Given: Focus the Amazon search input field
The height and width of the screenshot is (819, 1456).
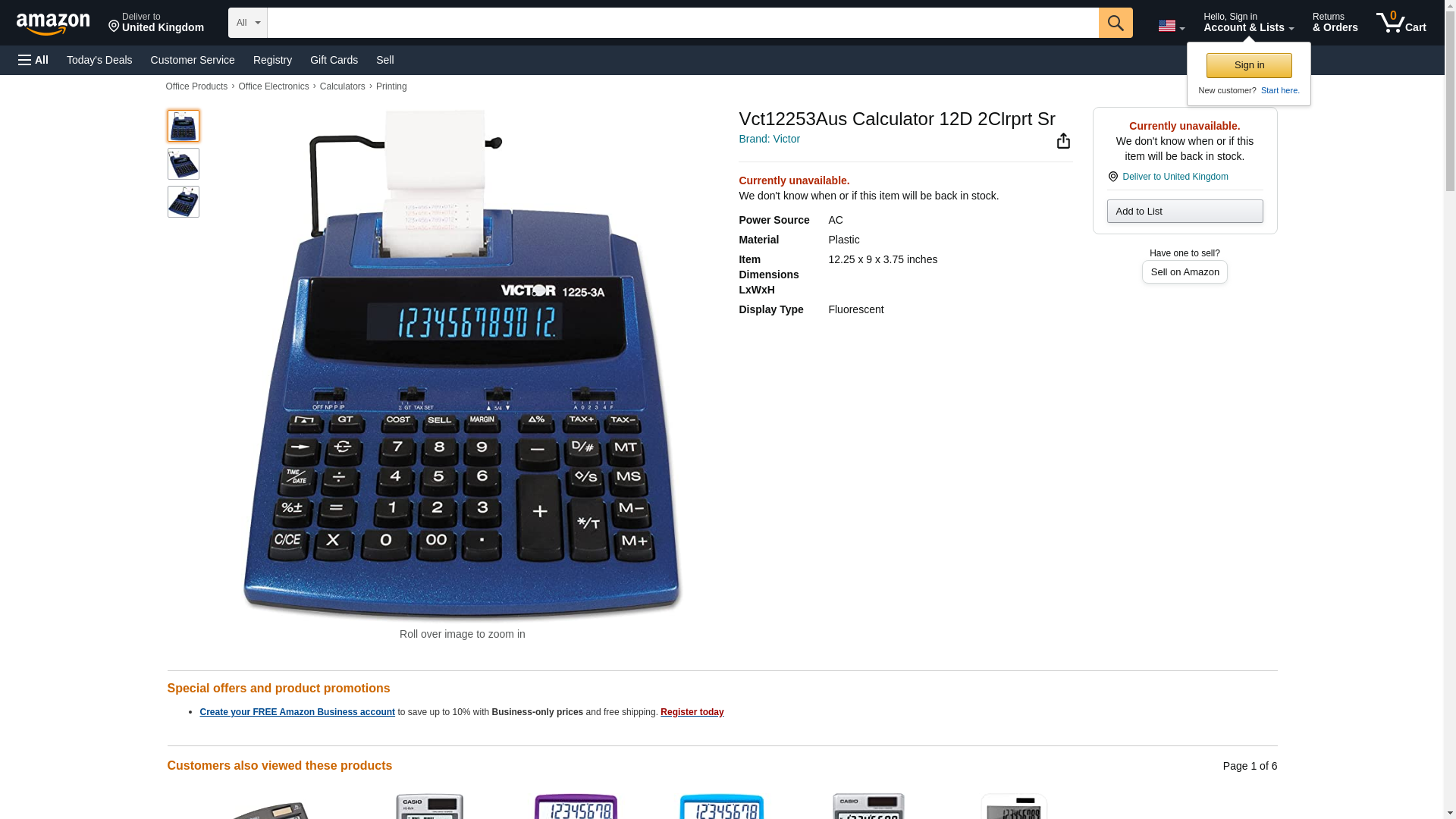Looking at the screenshot, I should [x=682, y=23].
